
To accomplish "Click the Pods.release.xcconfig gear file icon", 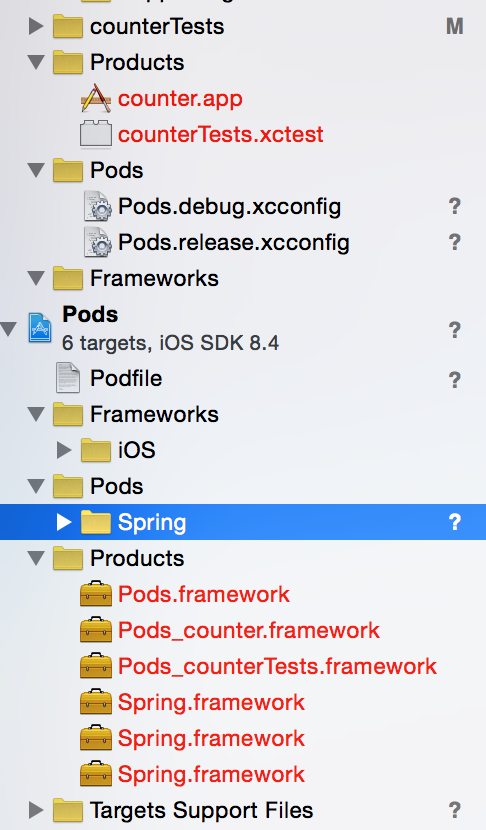I will pyautogui.click(x=98, y=242).
